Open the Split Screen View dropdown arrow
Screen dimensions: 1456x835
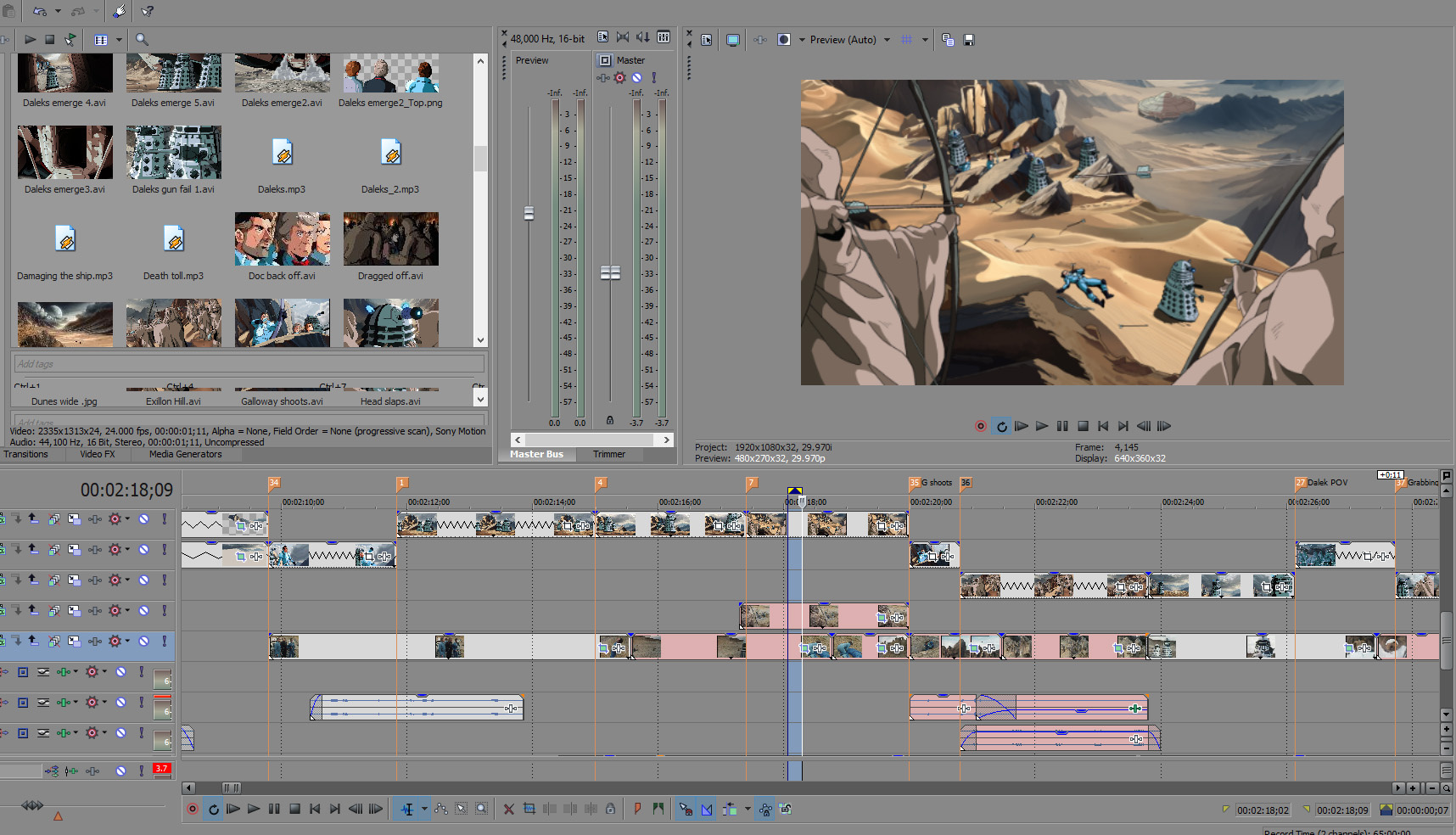pyautogui.click(x=802, y=40)
